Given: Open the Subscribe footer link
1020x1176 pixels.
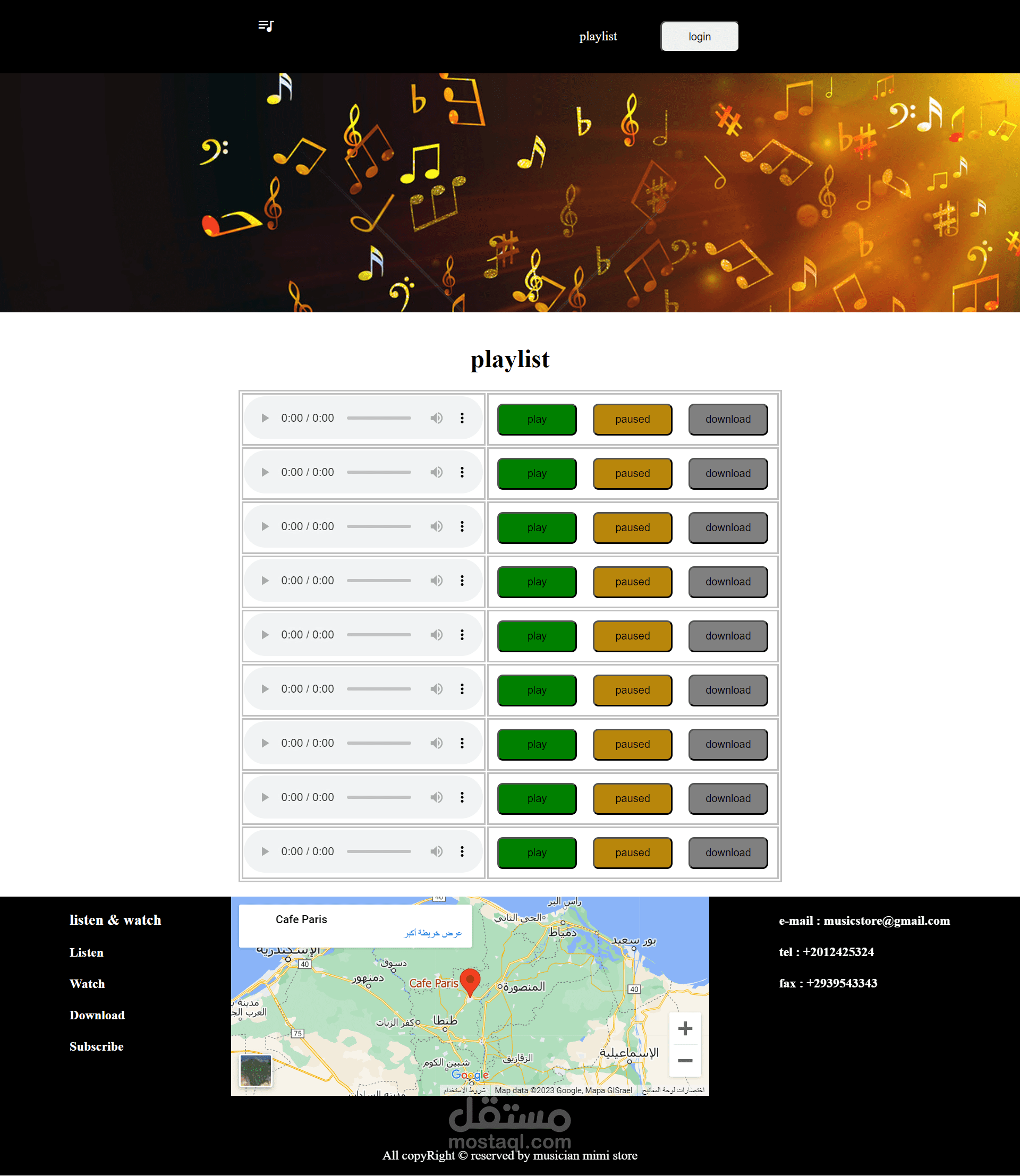Looking at the screenshot, I should pyautogui.click(x=96, y=1046).
